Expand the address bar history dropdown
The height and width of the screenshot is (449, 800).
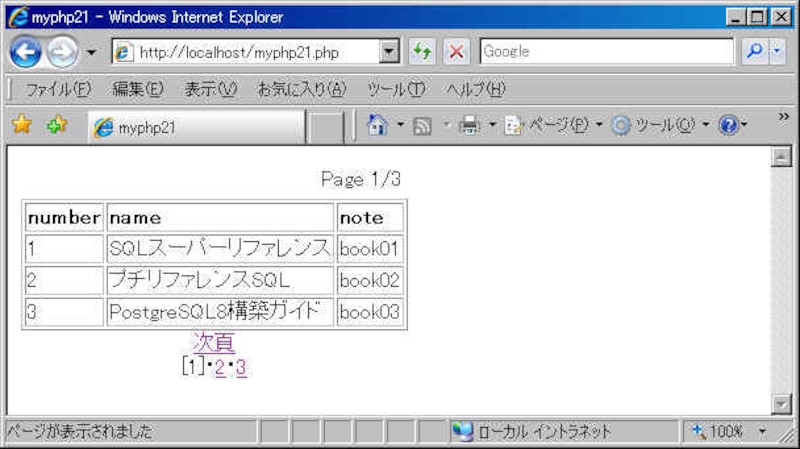coord(389,52)
